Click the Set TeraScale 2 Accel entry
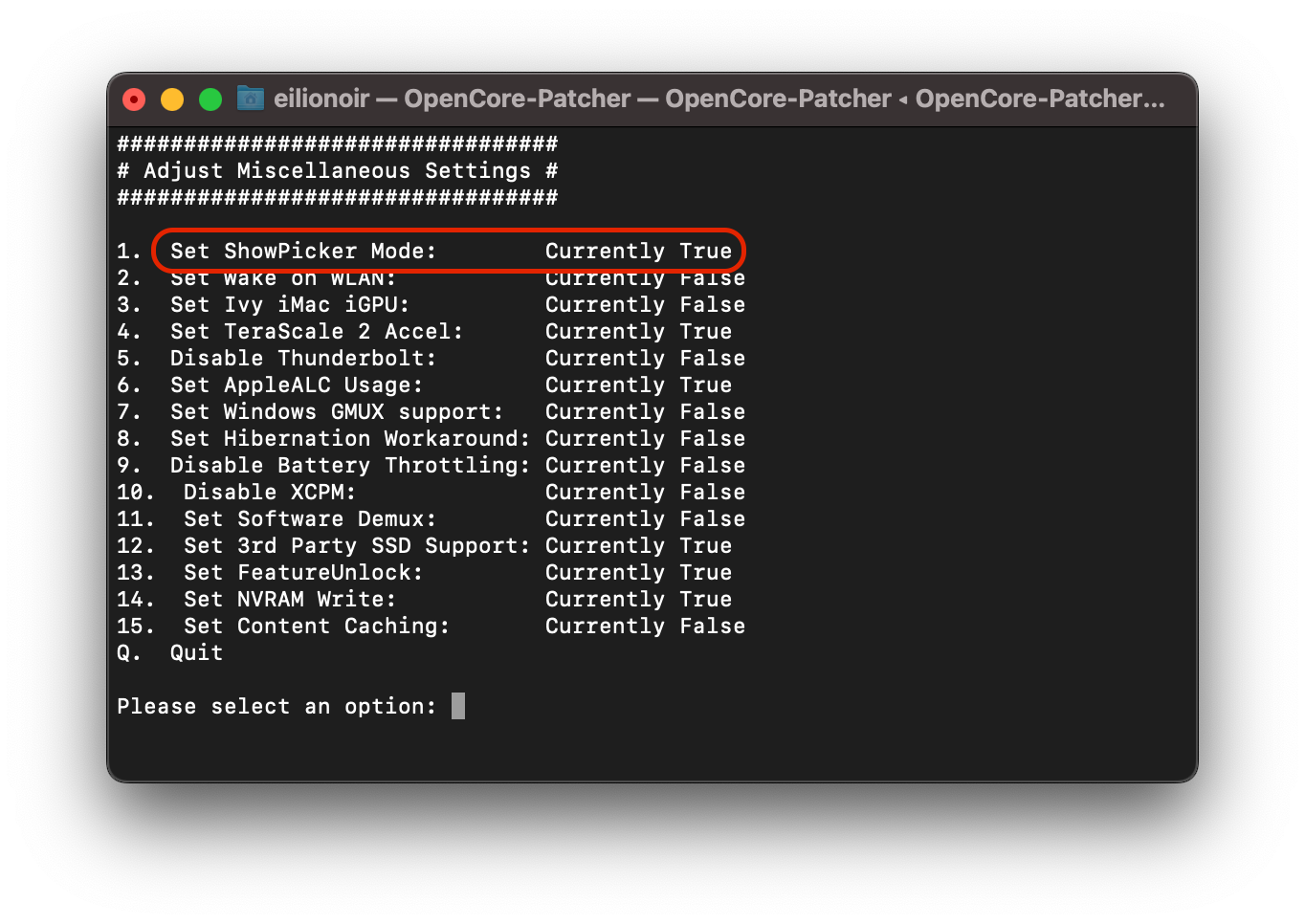1305x924 pixels. pos(316,332)
